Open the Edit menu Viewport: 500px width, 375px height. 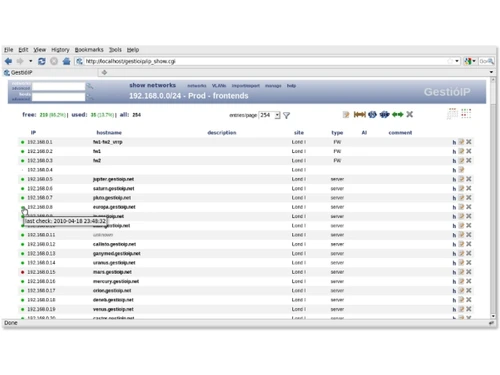[x=23, y=50]
